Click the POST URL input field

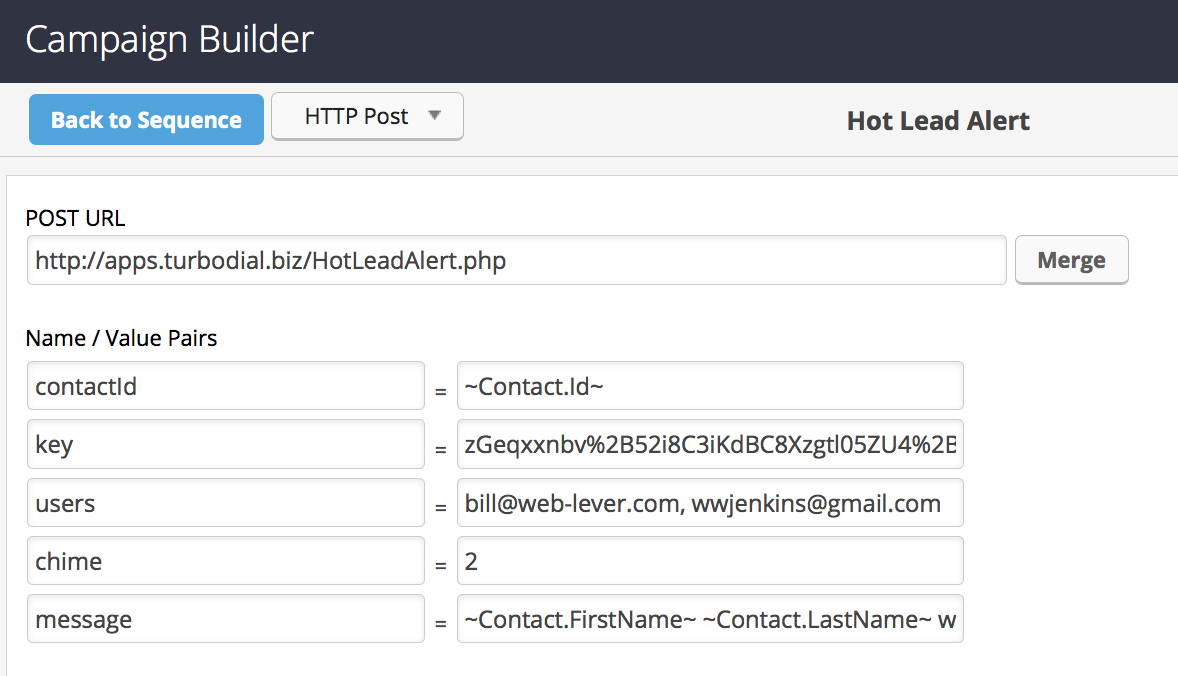pyautogui.click(x=516, y=260)
